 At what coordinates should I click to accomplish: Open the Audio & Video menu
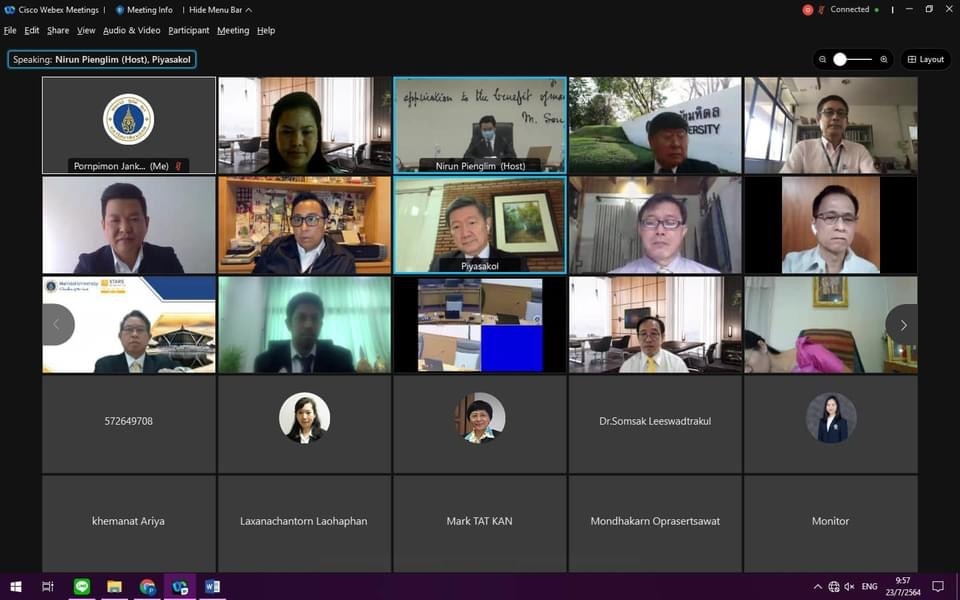[x=131, y=31]
